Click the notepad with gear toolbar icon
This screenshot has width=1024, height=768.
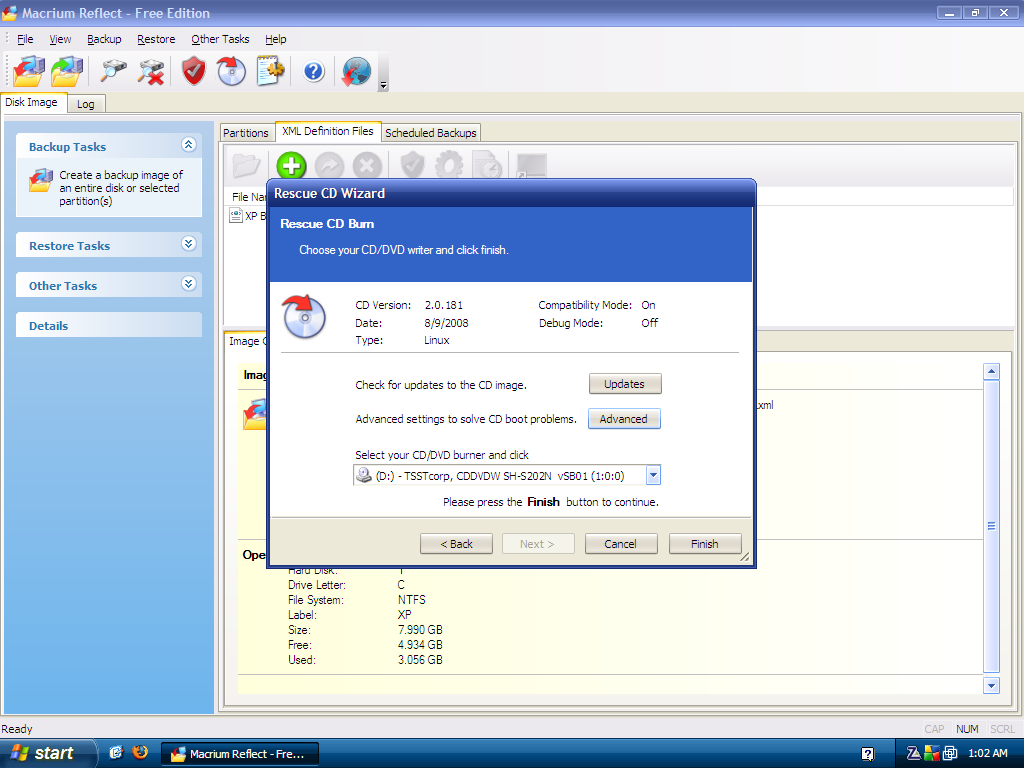pyautogui.click(x=270, y=71)
